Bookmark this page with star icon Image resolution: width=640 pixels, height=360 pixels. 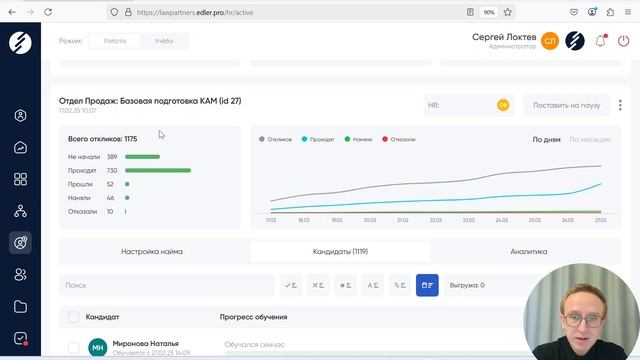(x=507, y=12)
